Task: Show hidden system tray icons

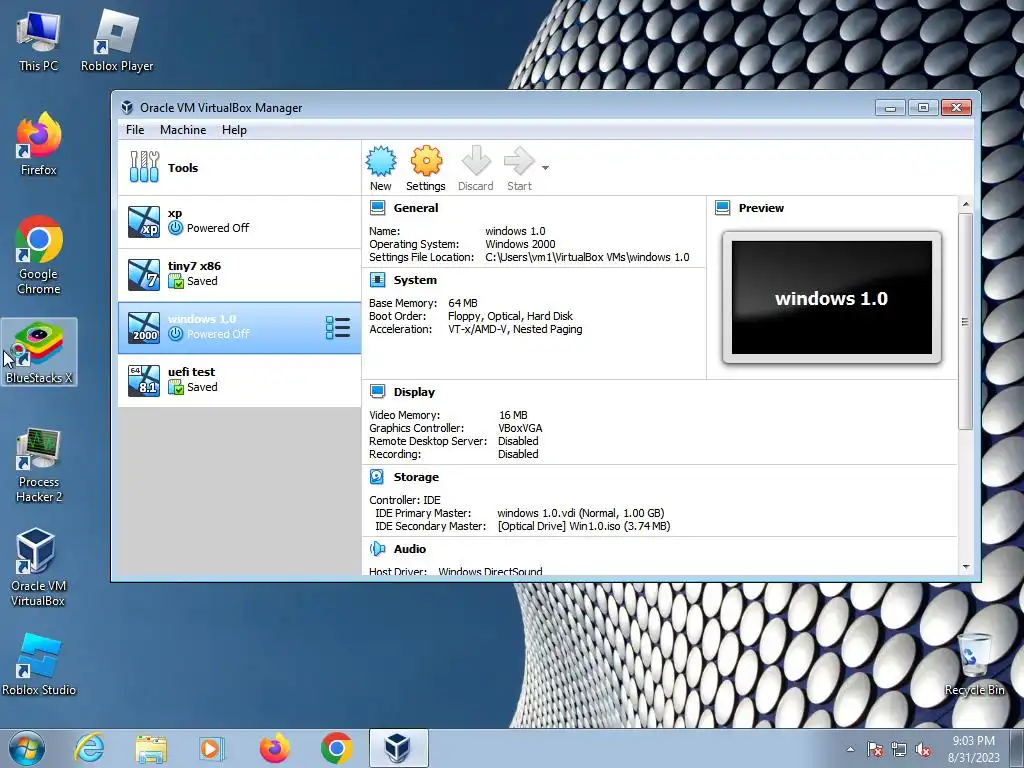Action: tap(850, 749)
